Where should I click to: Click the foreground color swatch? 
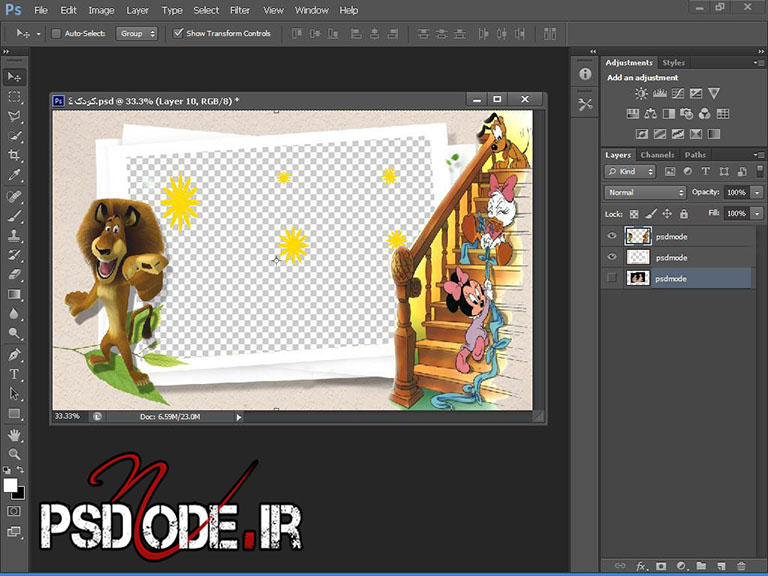coord(10,485)
